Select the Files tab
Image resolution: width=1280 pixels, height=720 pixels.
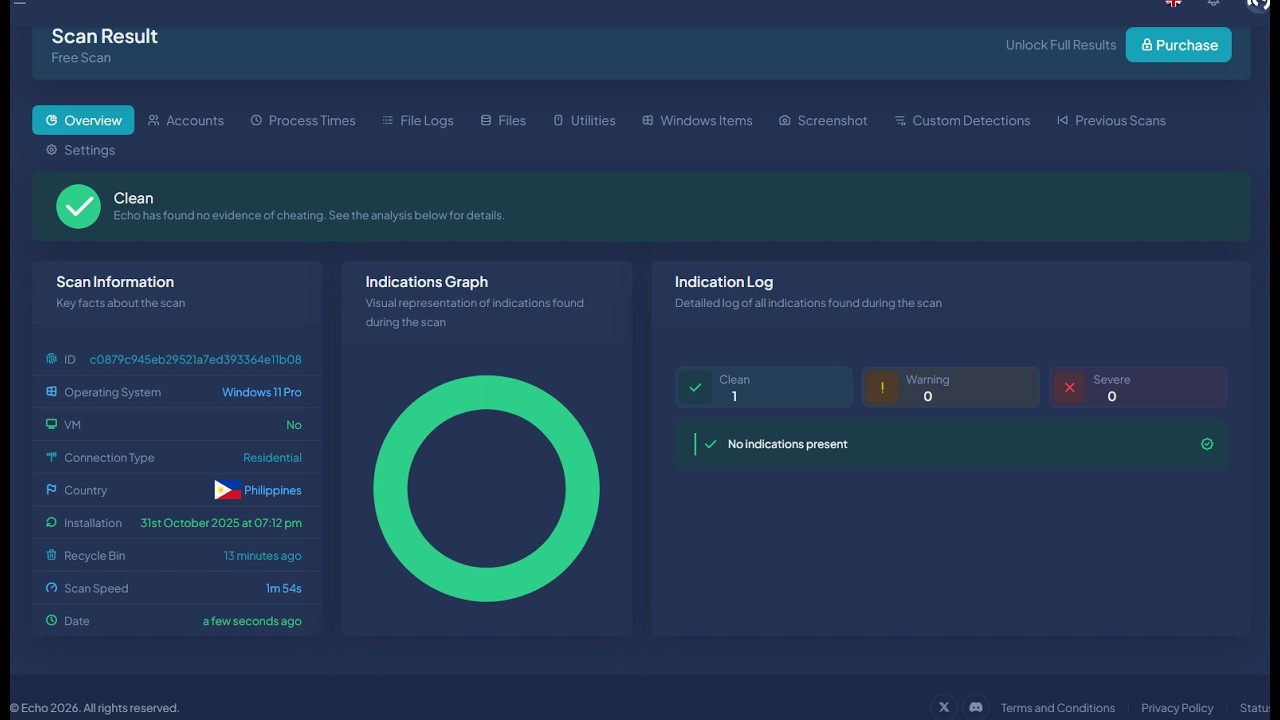click(503, 120)
